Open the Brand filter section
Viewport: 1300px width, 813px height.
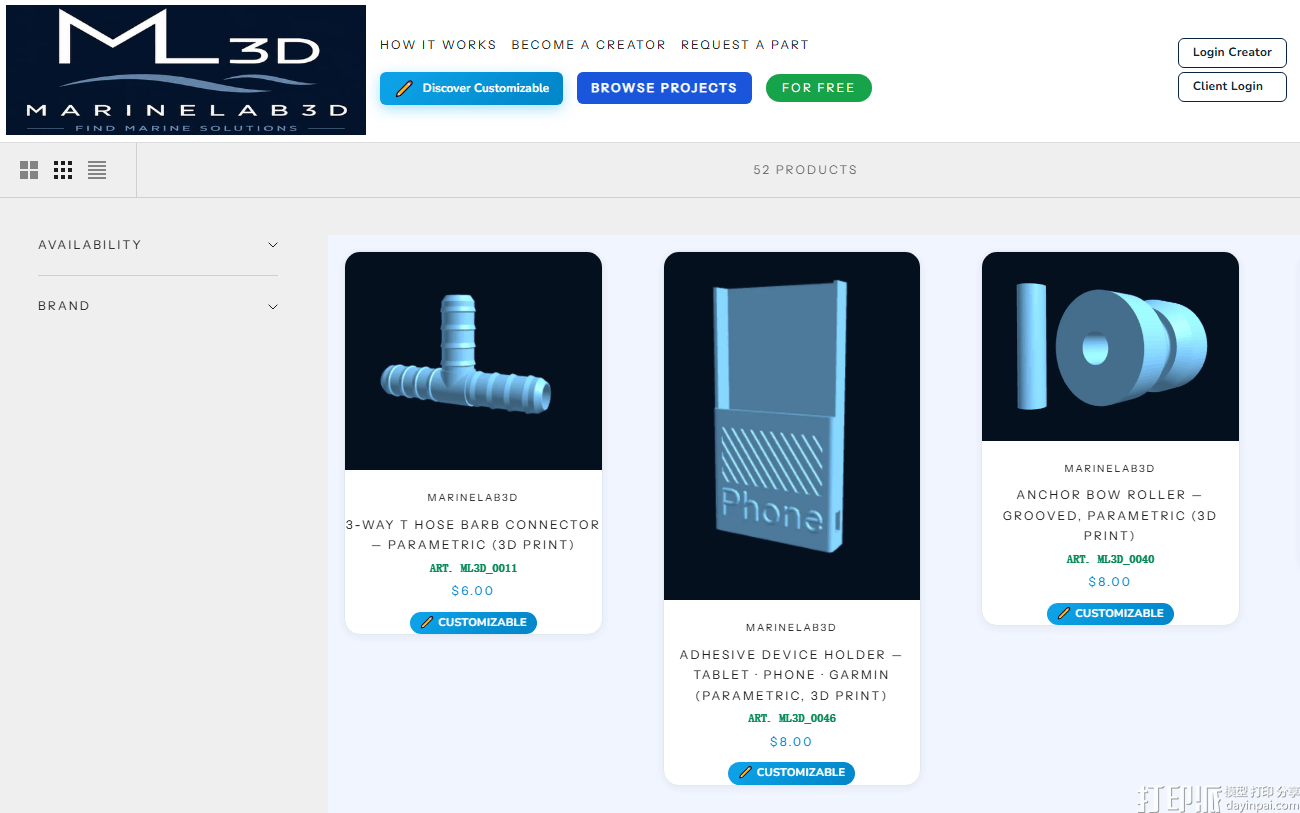(158, 306)
